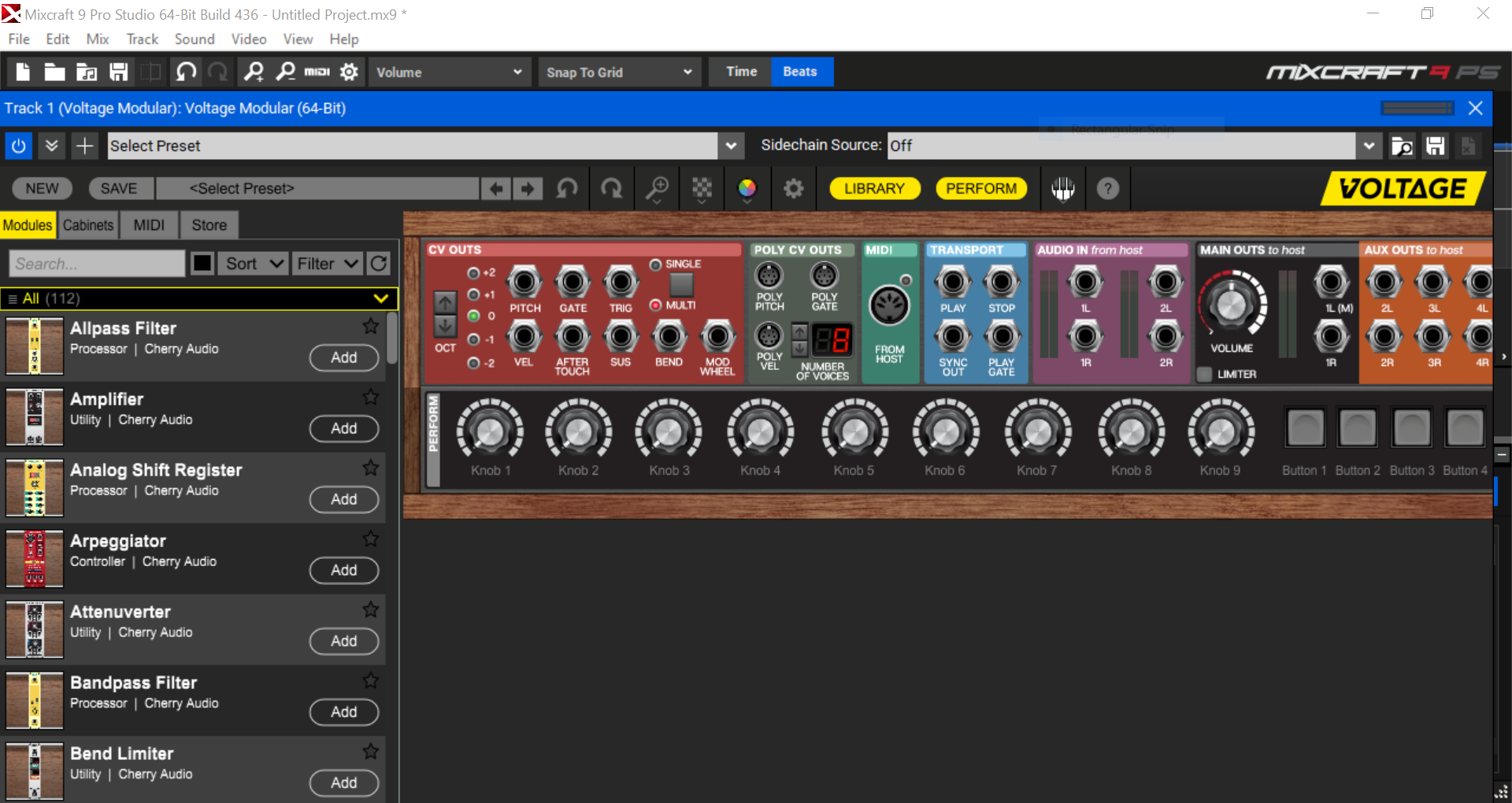Click the refresh icon next to Filter
Viewport: 1512px width, 803px height.
click(379, 264)
